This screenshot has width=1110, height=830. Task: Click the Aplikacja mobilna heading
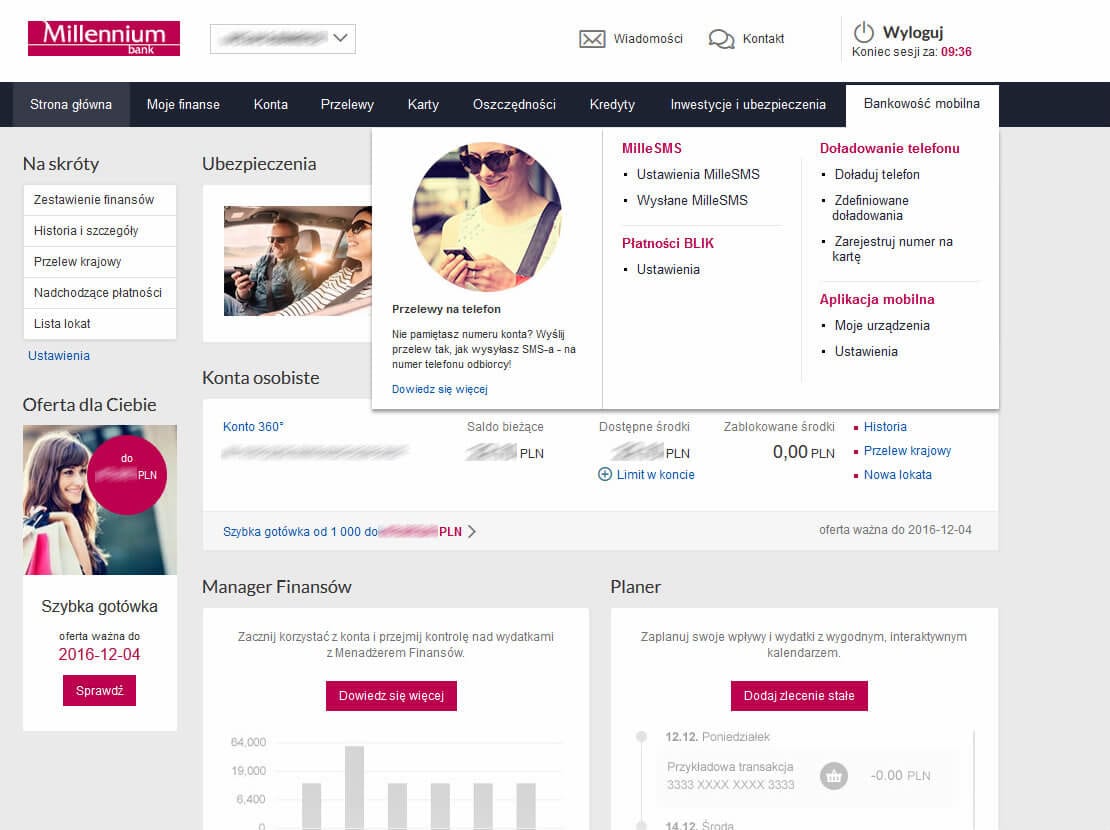pyautogui.click(x=877, y=299)
